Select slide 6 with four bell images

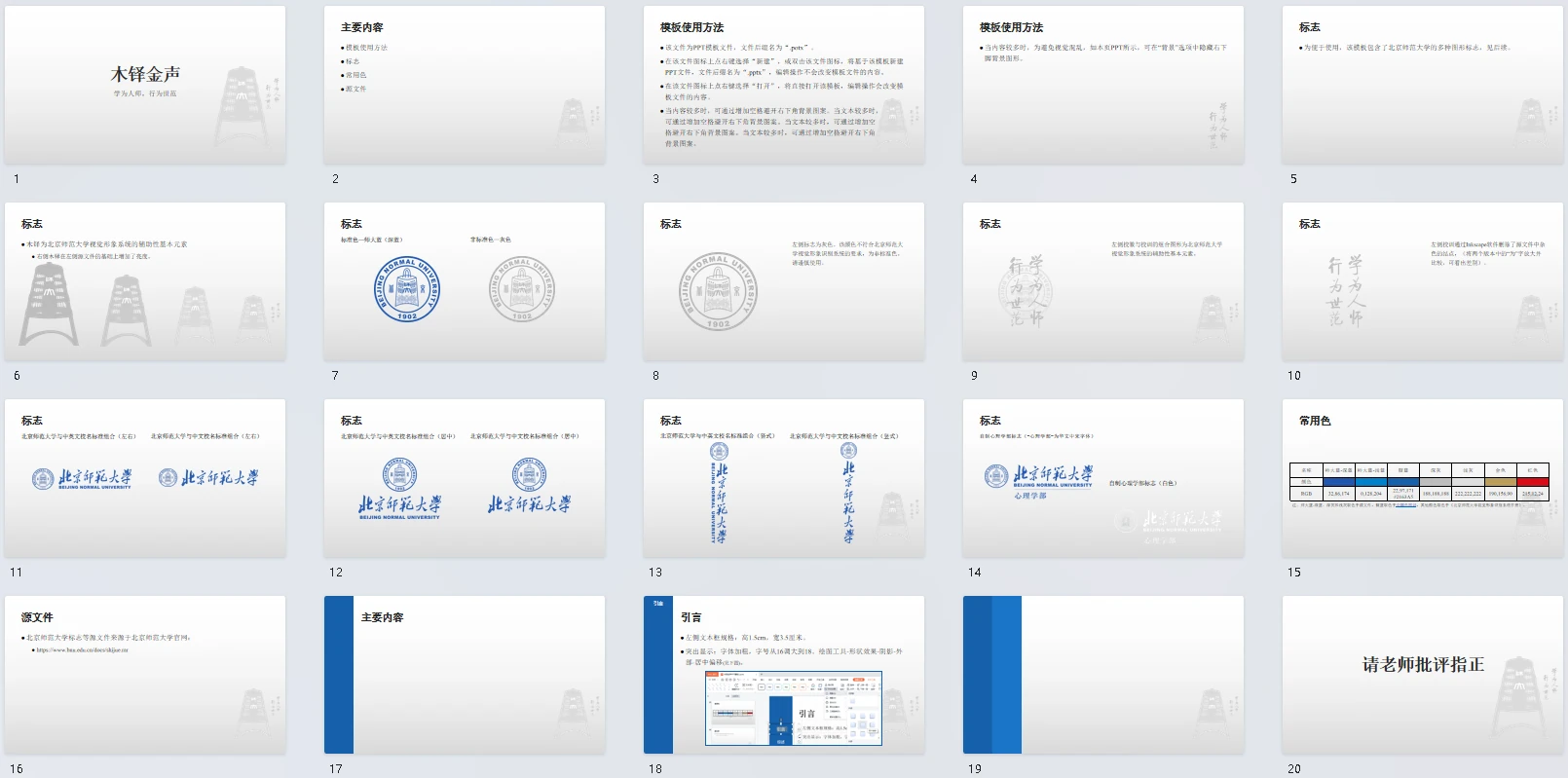[145, 282]
